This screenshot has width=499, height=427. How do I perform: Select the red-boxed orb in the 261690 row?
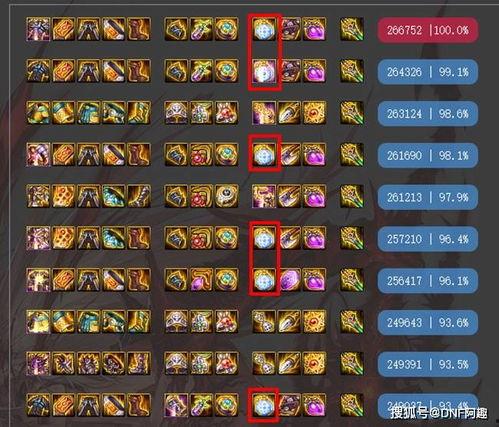point(264,155)
